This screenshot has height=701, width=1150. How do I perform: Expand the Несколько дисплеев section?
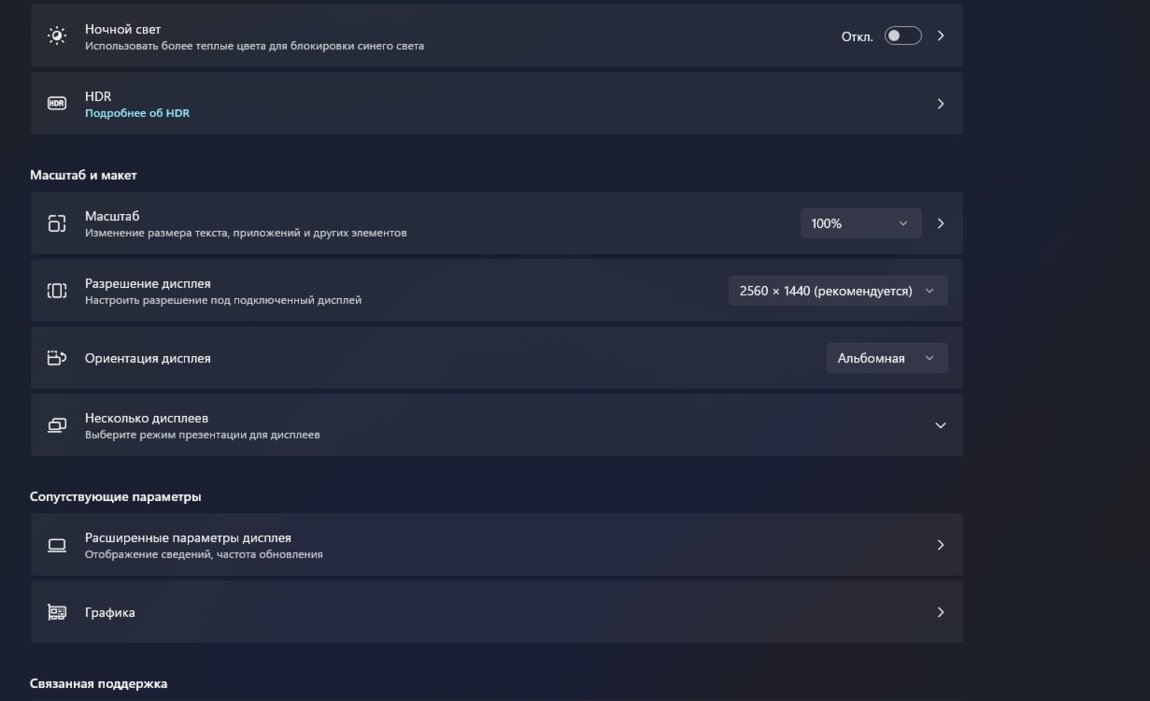coord(940,425)
